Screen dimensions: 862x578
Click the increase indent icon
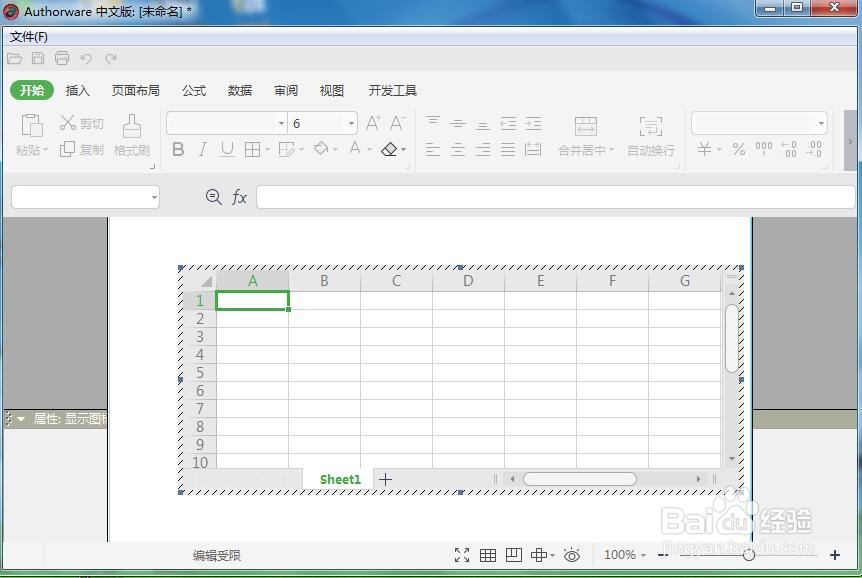(x=533, y=123)
